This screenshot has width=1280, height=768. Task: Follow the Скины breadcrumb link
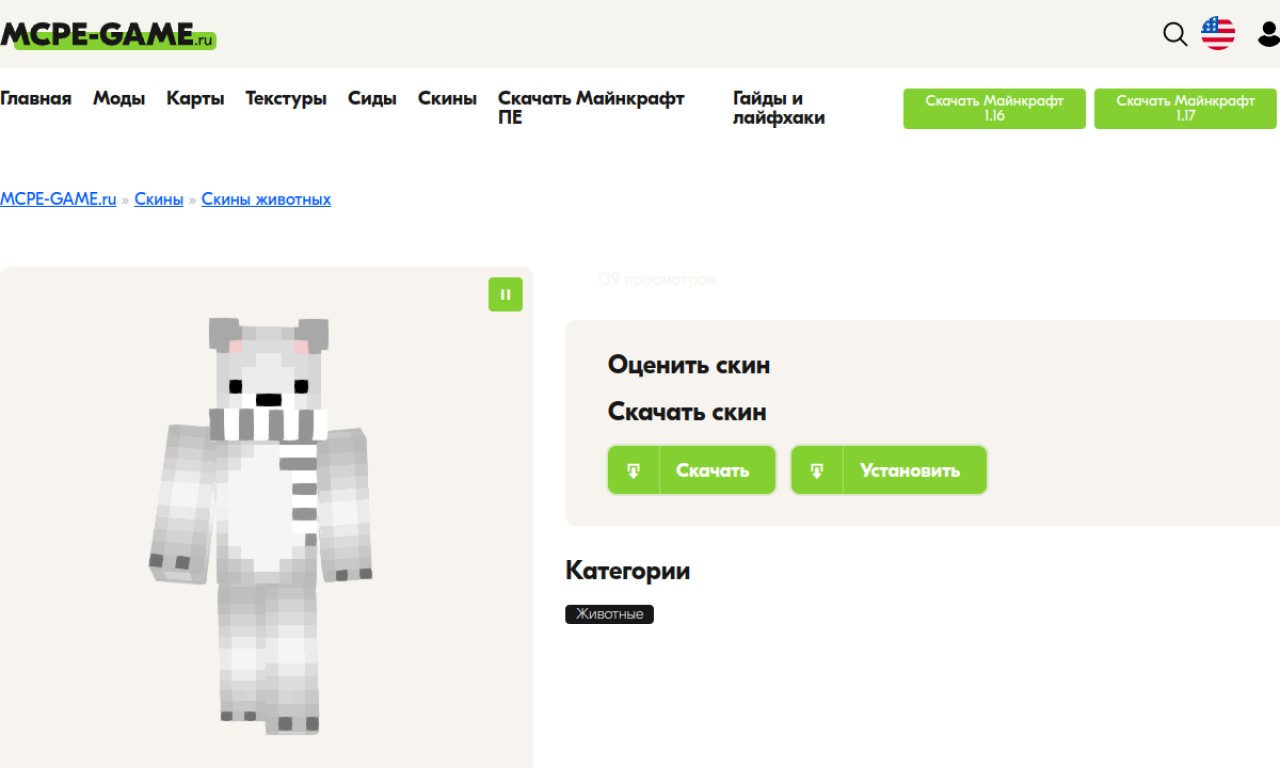pos(159,199)
